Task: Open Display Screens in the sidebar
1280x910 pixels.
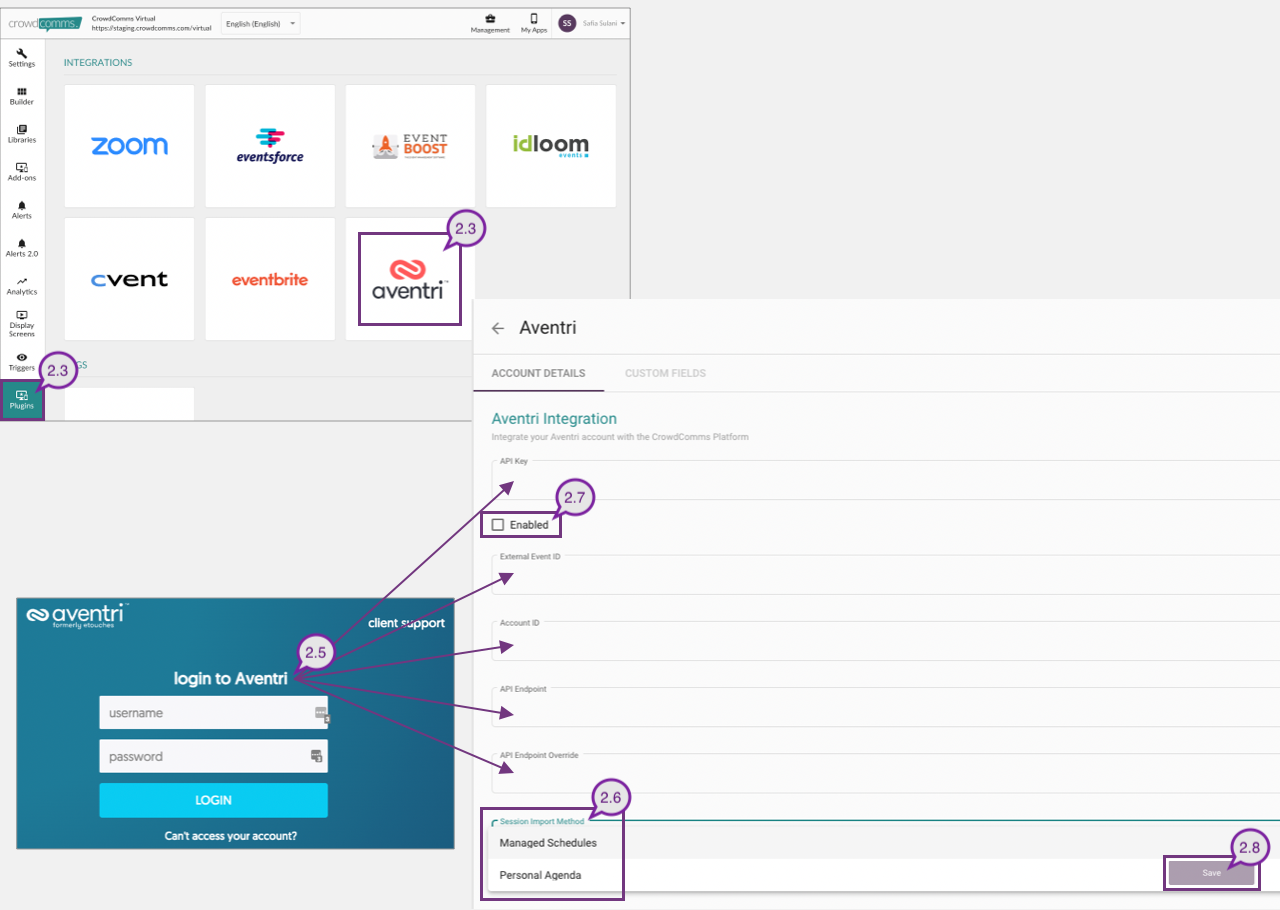Action: click(22, 322)
